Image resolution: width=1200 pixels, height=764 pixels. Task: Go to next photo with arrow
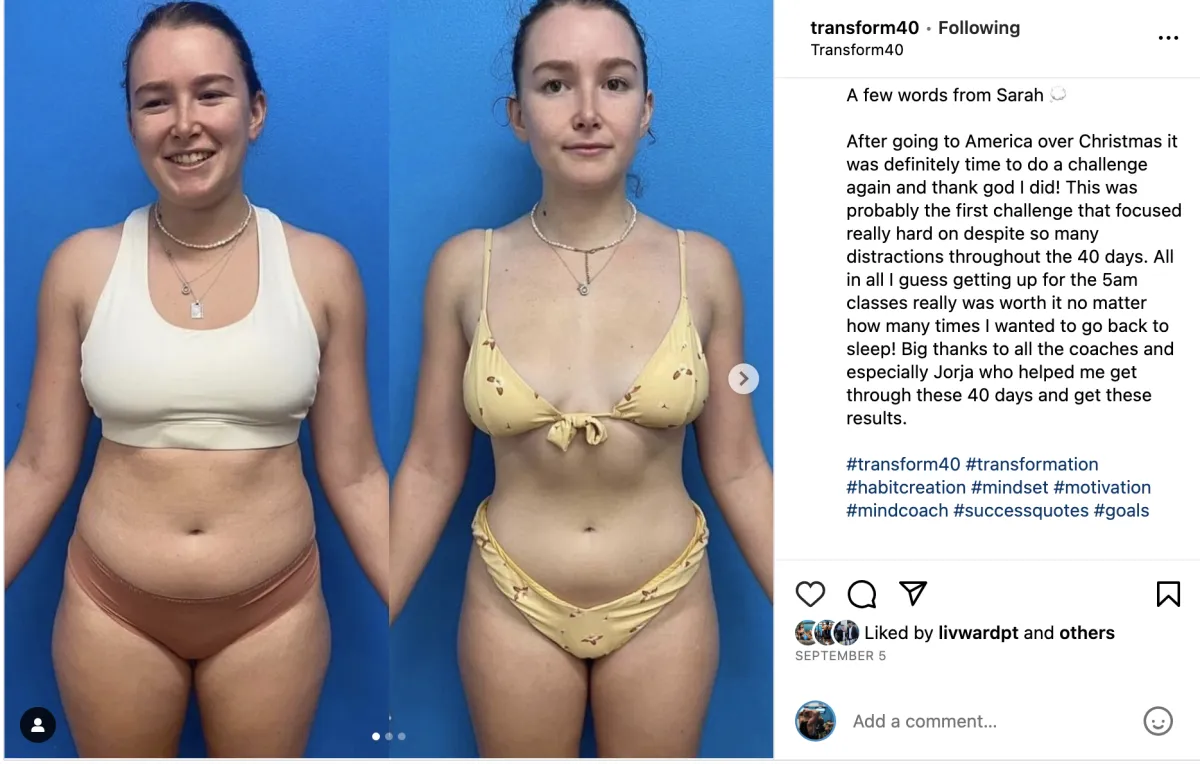(x=743, y=378)
